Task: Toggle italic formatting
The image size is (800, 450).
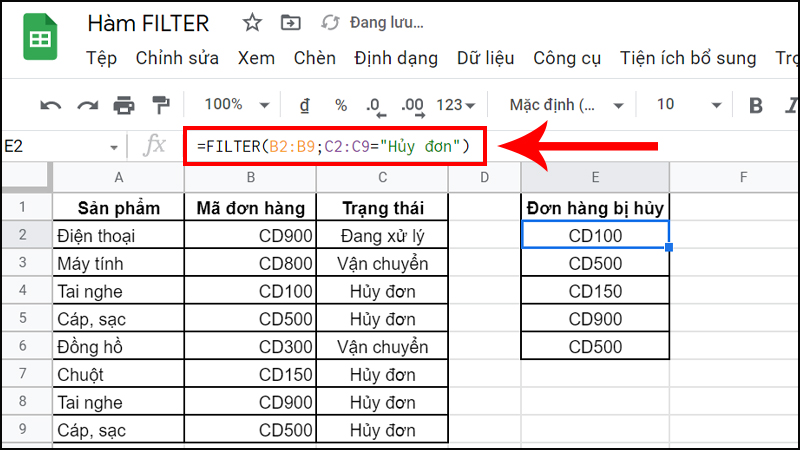Action: (790, 105)
